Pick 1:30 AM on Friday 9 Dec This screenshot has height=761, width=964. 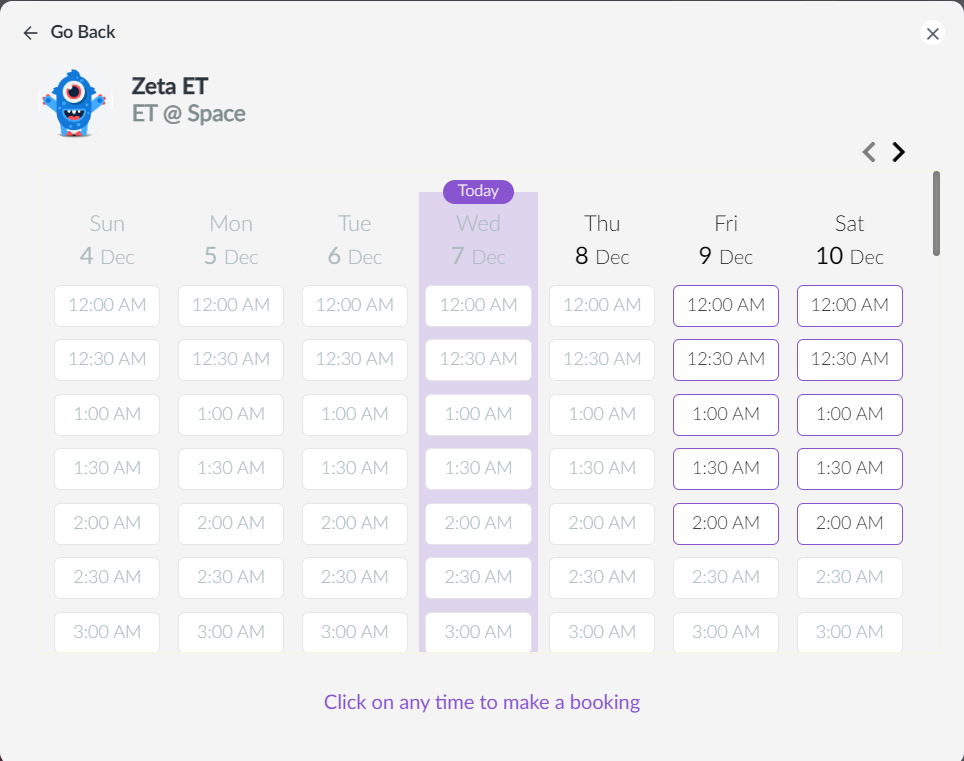725,469
